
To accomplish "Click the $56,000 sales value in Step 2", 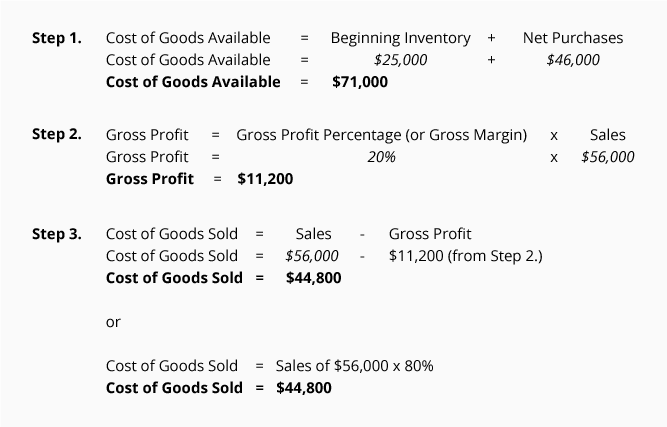I will pyautogui.click(x=607, y=157).
